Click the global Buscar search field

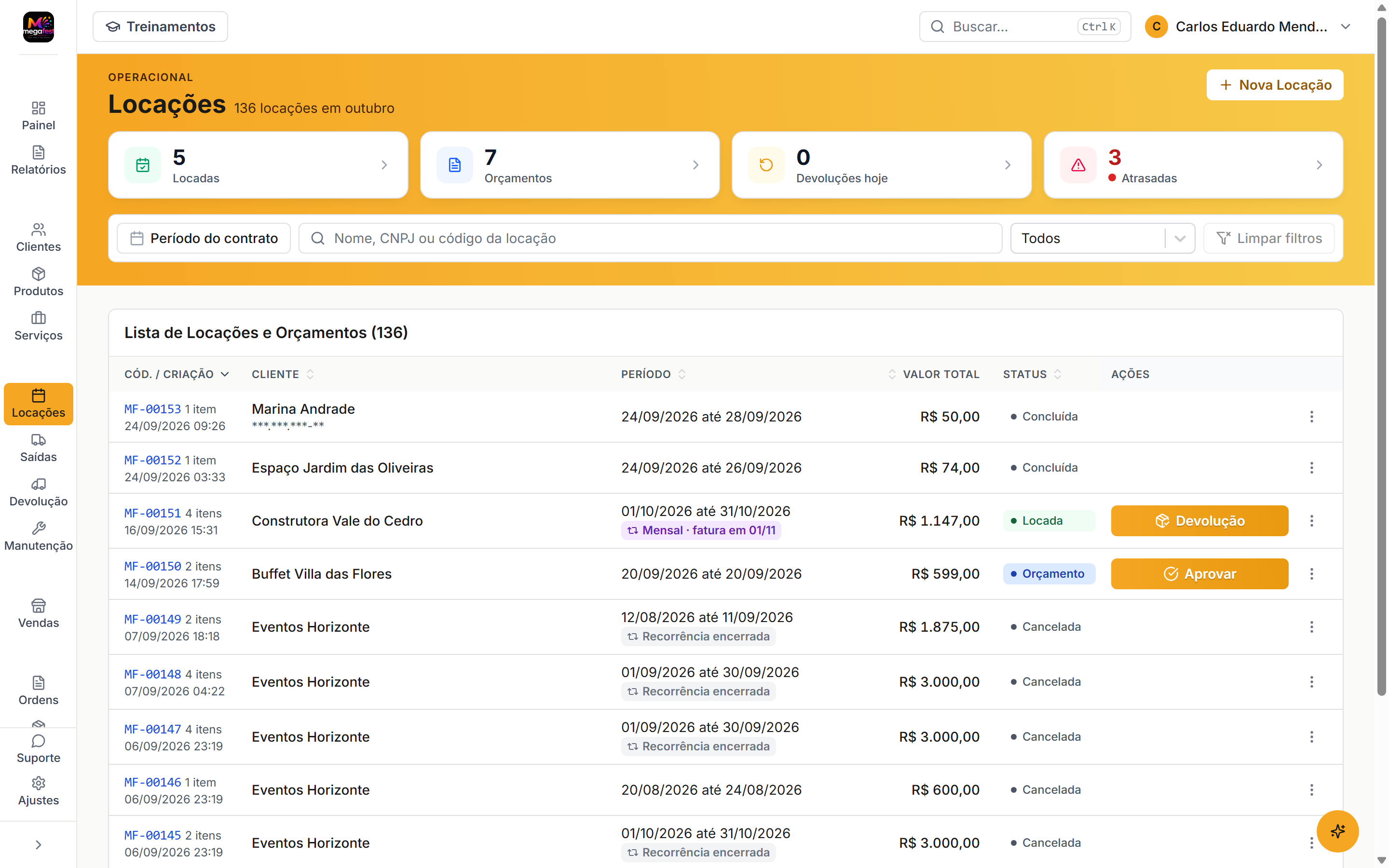coord(1024,27)
